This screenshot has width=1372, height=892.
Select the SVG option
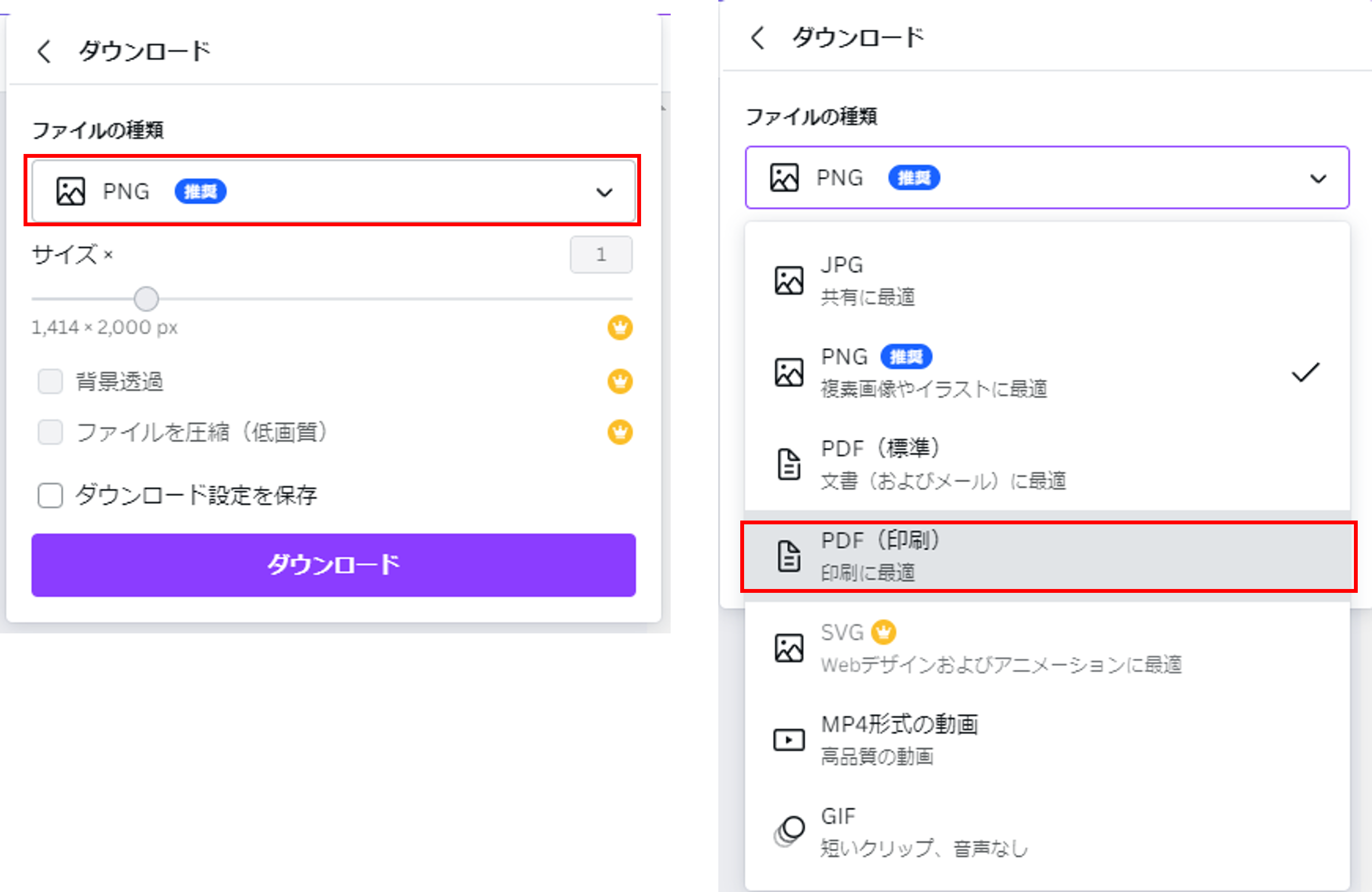[x=1047, y=648]
